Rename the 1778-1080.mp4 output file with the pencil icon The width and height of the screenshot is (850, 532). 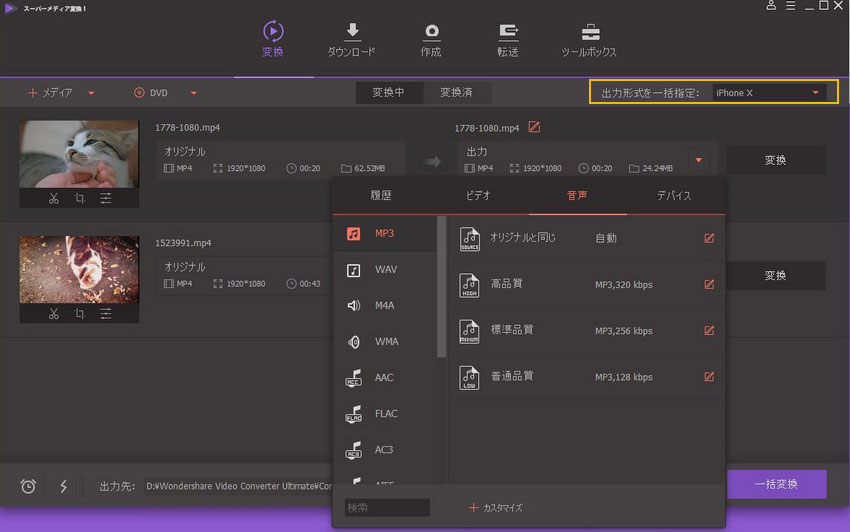pyautogui.click(x=534, y=127)
